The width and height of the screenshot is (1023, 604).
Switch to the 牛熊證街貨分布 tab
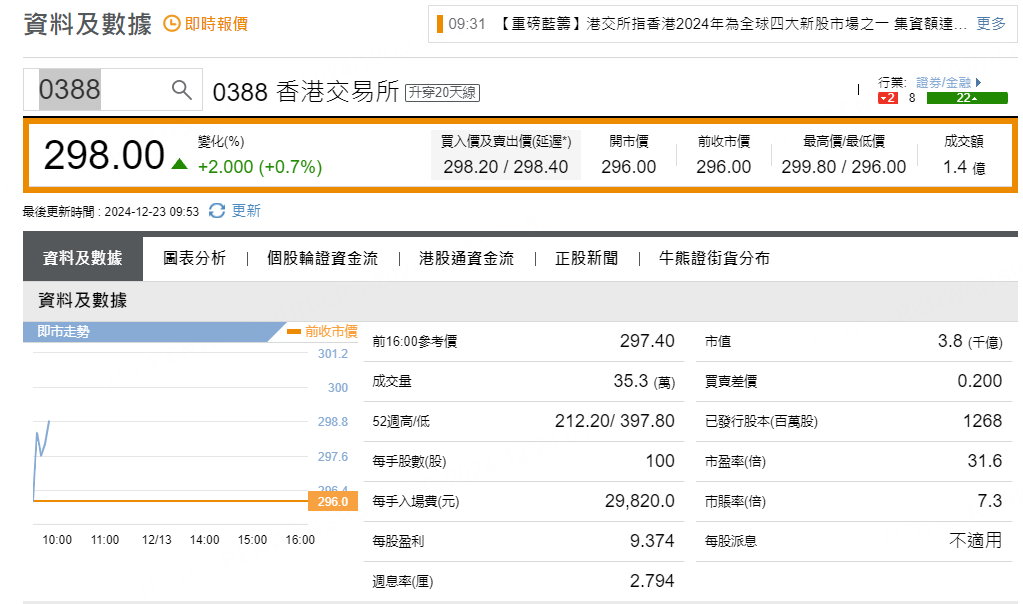tap(714, 258)
